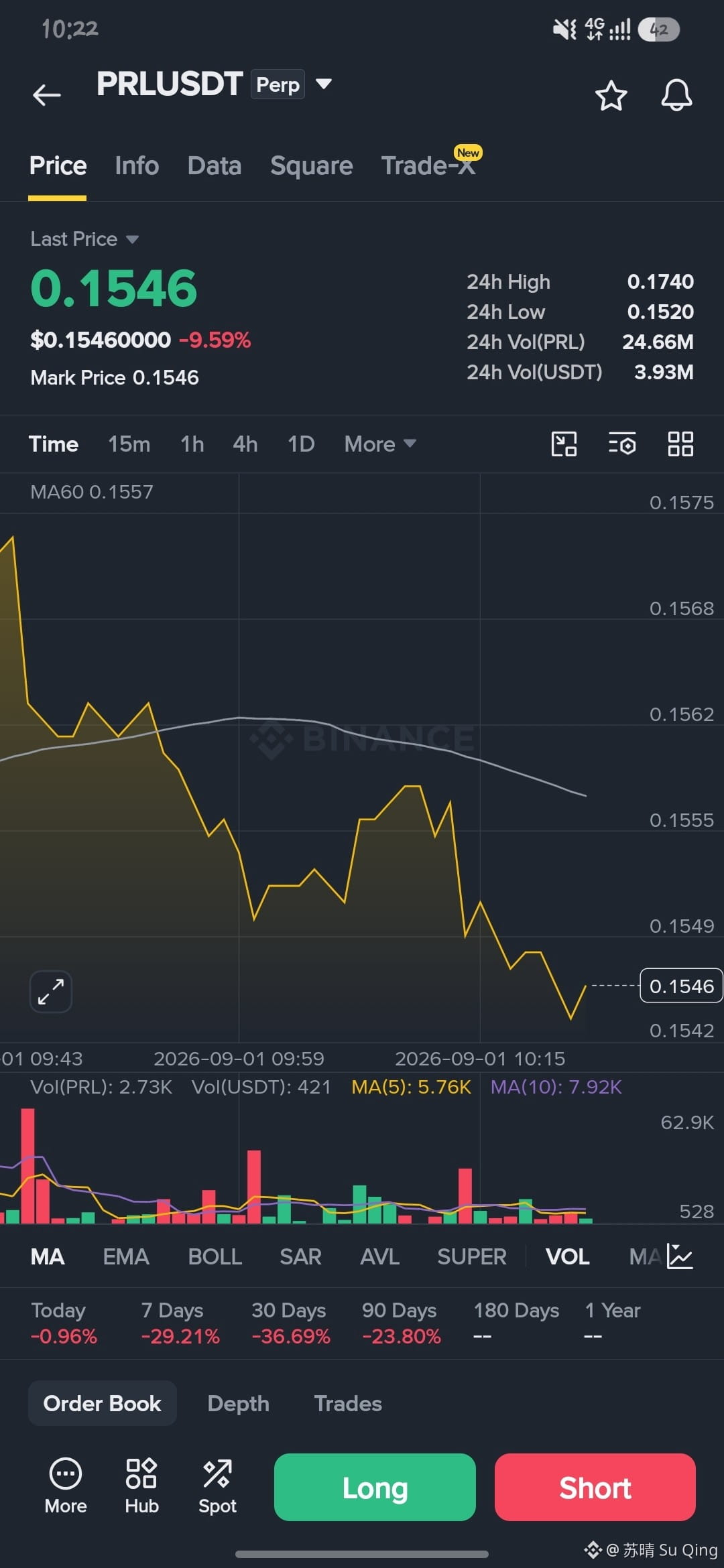
Task: Tap the back arrow icon
Action: coord(46,94)
